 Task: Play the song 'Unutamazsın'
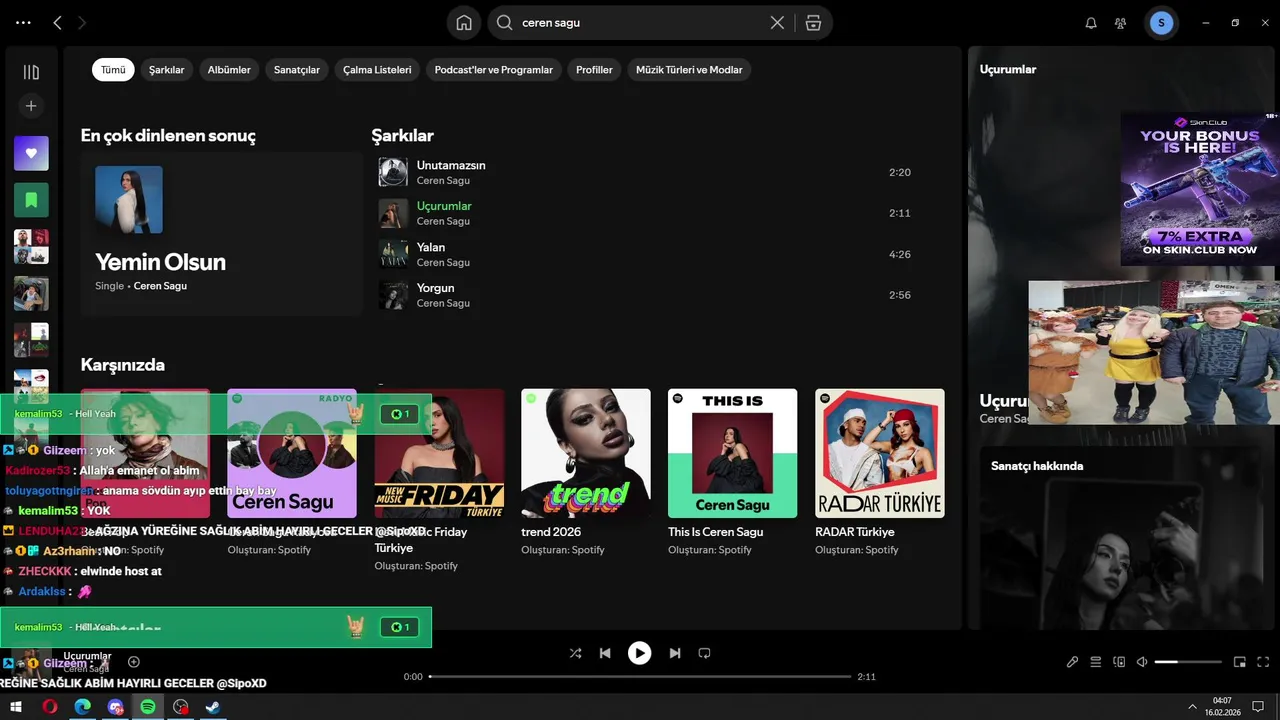pos(451,165)
